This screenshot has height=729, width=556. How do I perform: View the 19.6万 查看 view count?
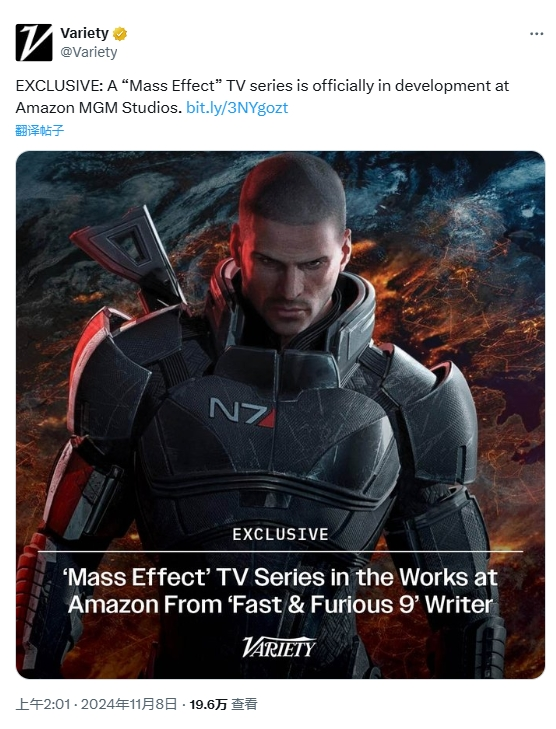click(x=223, y=704)
